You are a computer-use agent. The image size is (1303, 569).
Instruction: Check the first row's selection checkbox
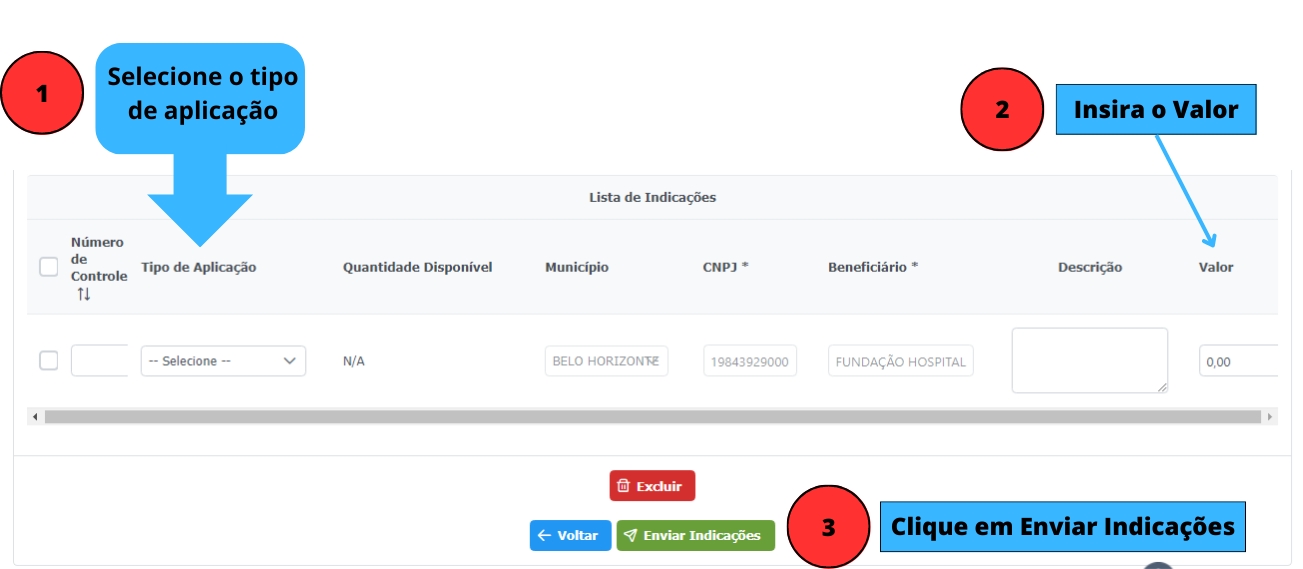(49, 361)
